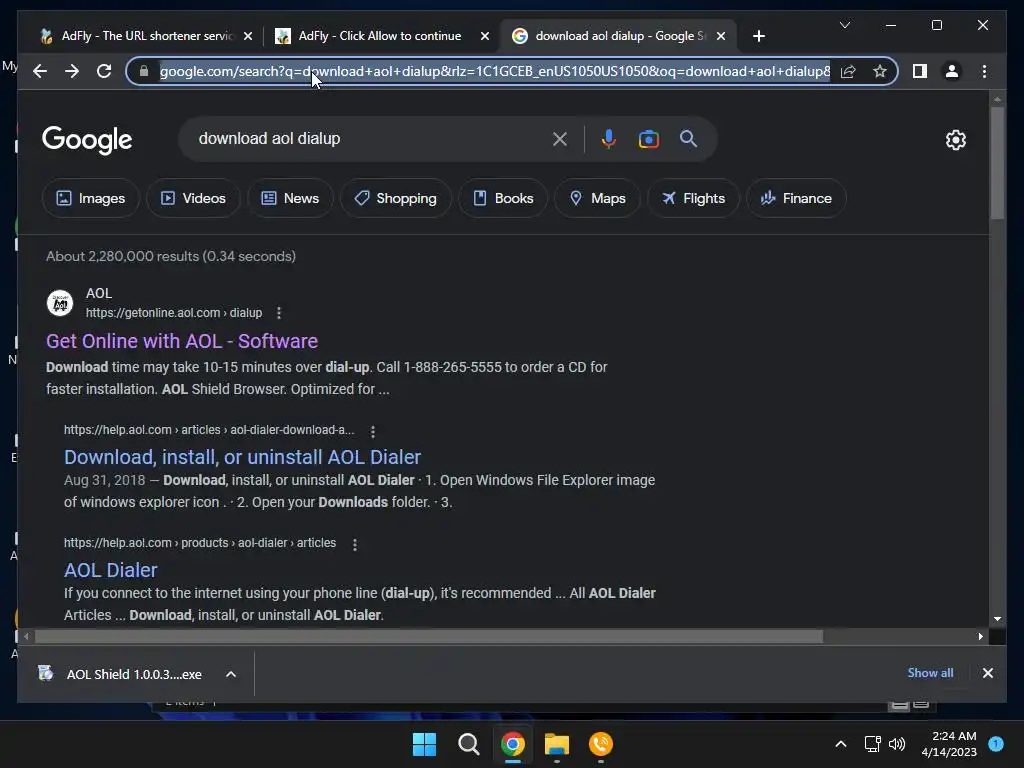Click the vertical page scrollbar
Screen dimensions: 1024x768
(997, 163)
